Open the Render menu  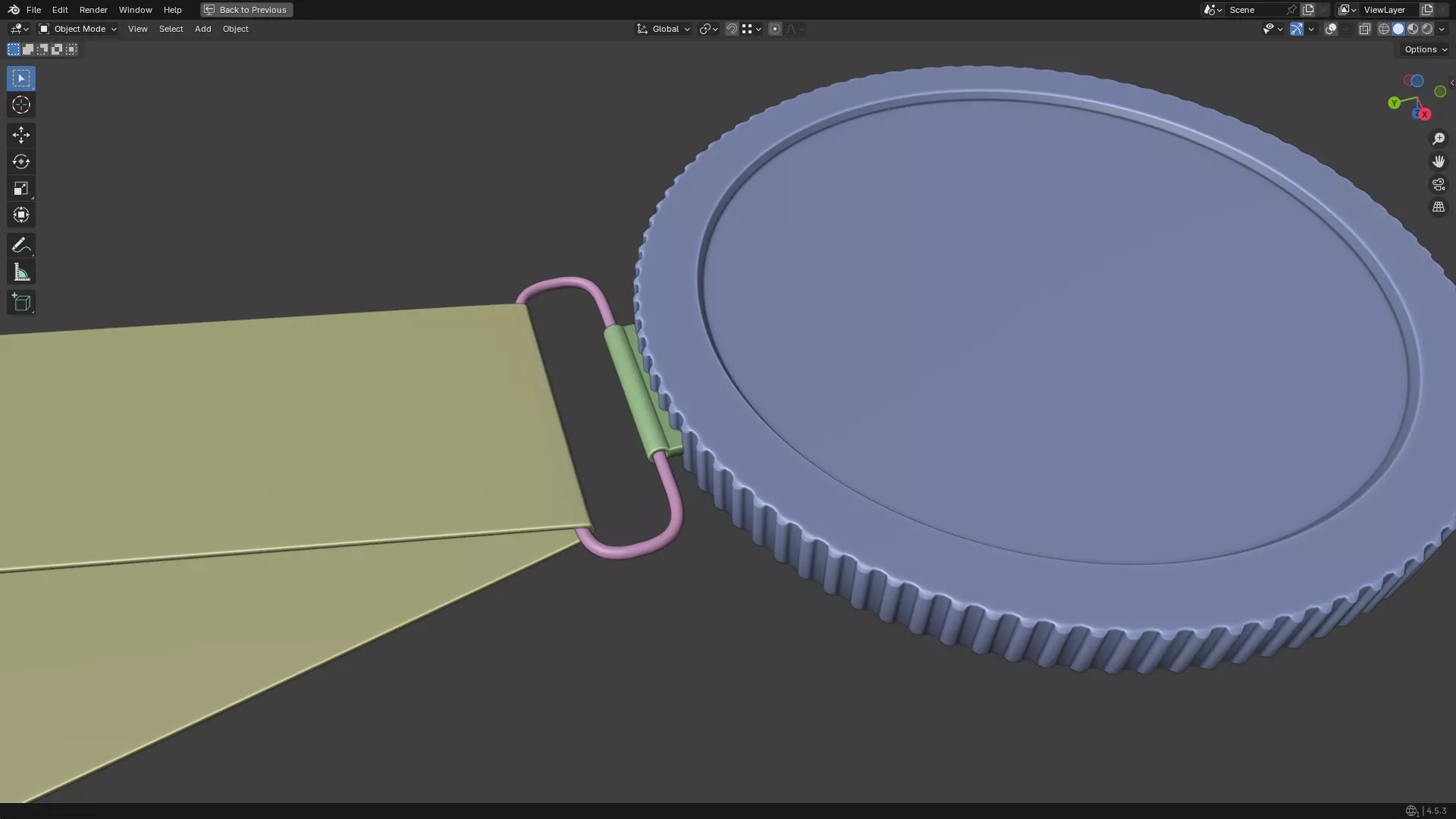point(93,10)
